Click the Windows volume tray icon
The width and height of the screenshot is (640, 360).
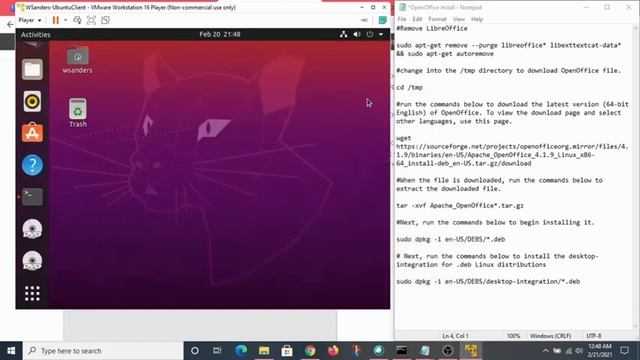point(579,351)
